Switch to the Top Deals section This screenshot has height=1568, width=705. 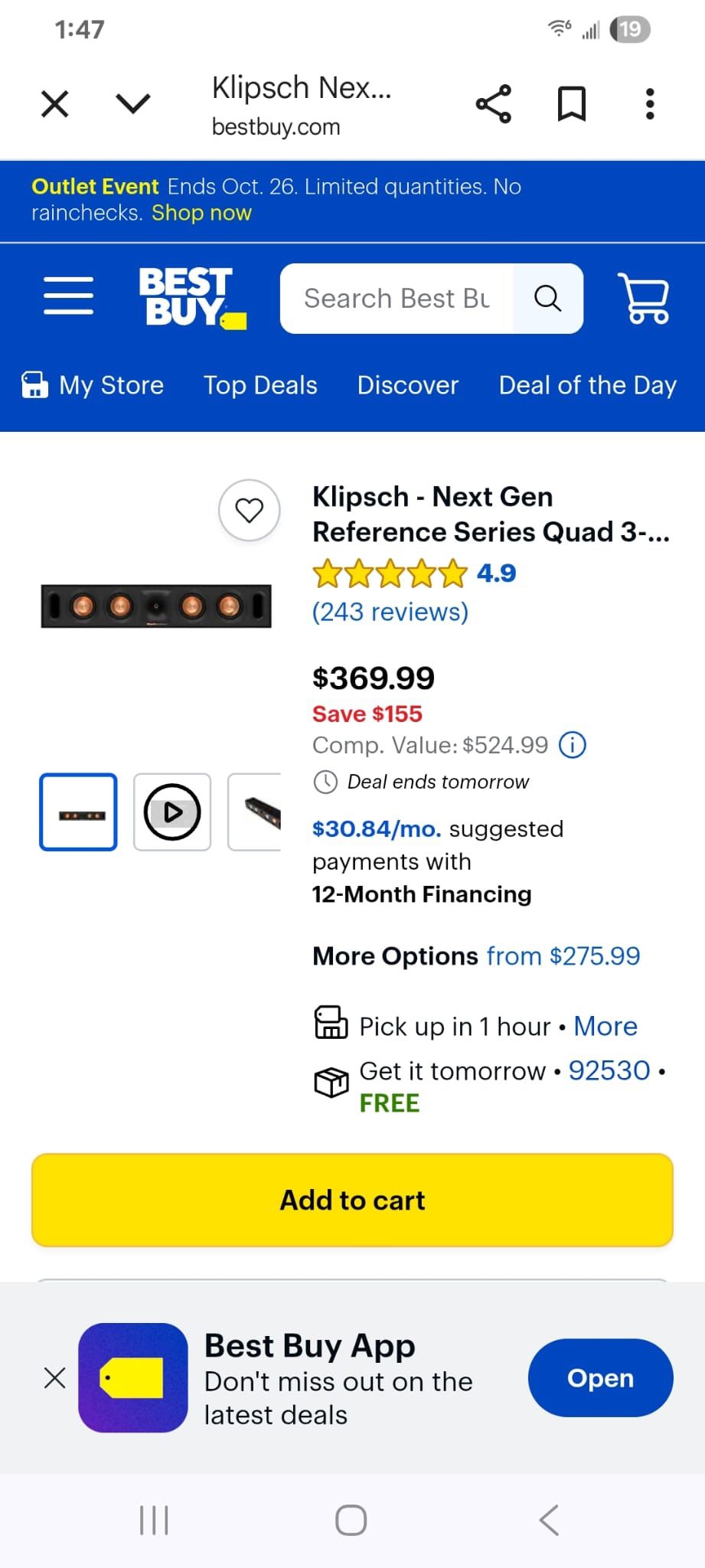point(260,384)
